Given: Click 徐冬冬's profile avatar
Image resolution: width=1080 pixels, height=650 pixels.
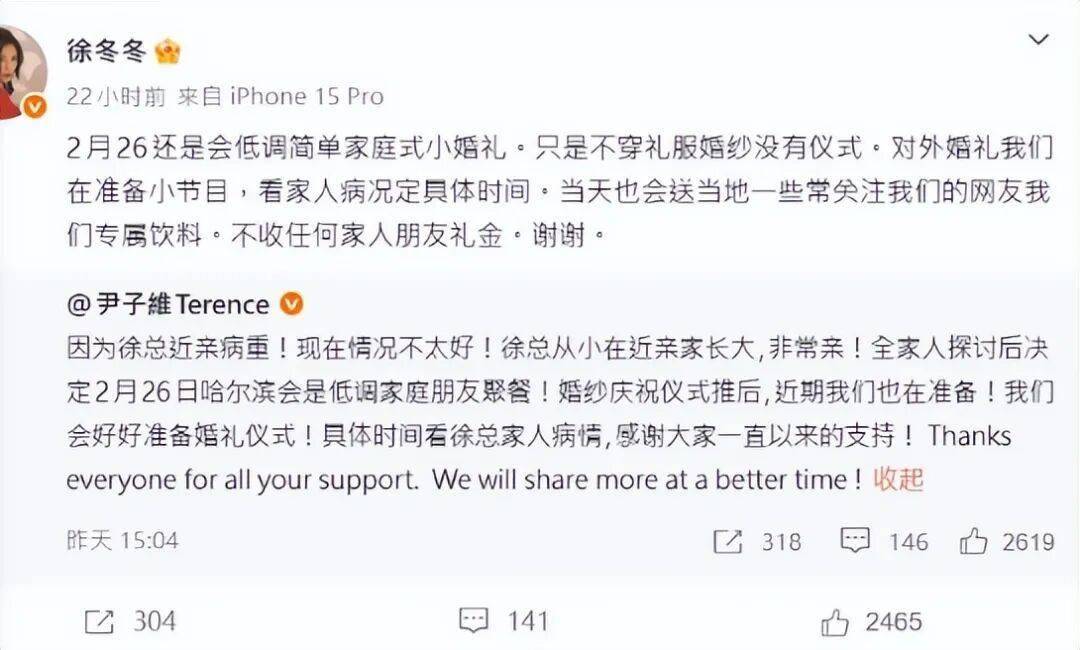Looking at the screenshot, I should pyautogui.click(x=20, y=70).
